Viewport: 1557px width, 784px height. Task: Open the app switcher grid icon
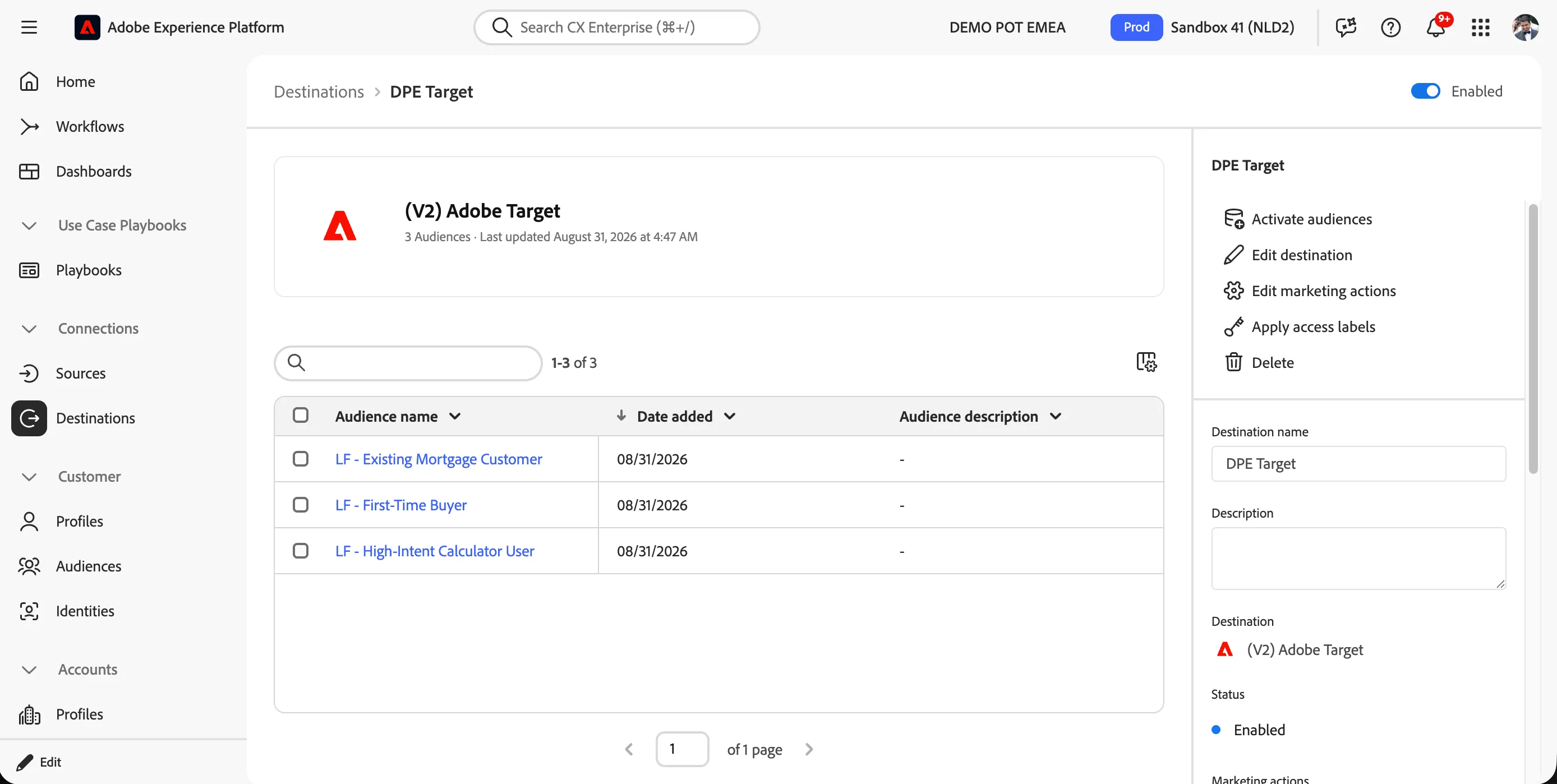(x=1480, y=28)
